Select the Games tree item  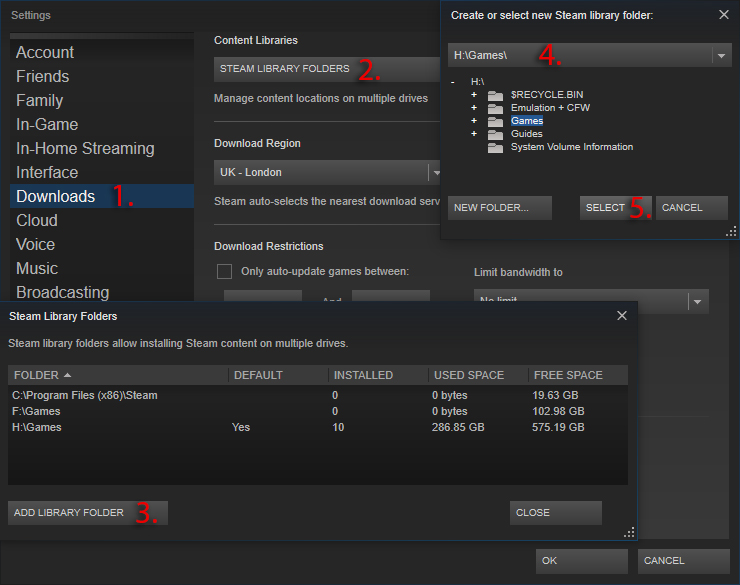pos(527,121)
